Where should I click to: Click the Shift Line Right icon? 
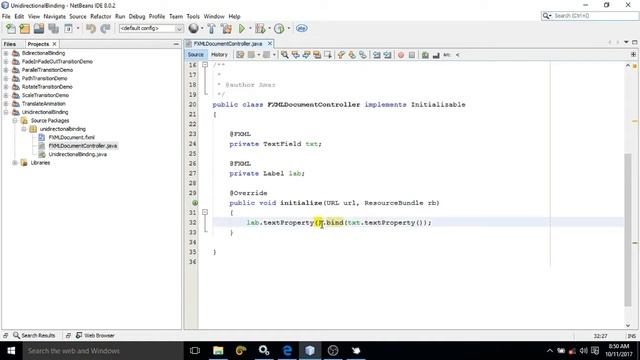click(387, 55)
